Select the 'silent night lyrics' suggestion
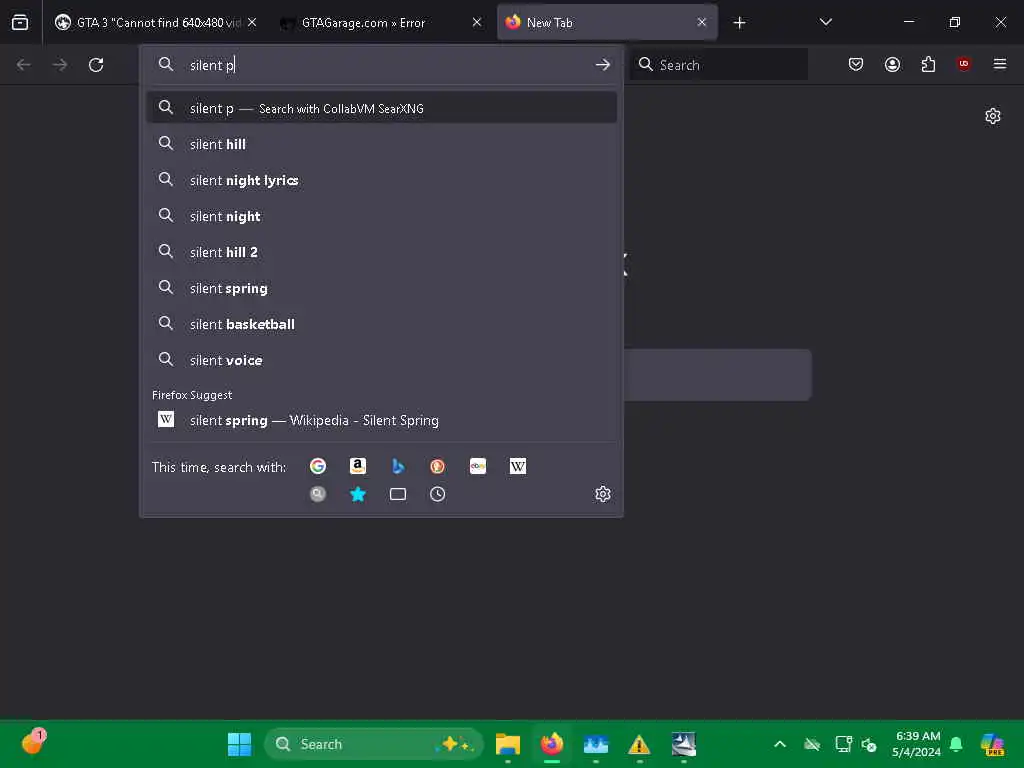Image resolution: width=1024 pixels, height=768 pixels. 381,180
